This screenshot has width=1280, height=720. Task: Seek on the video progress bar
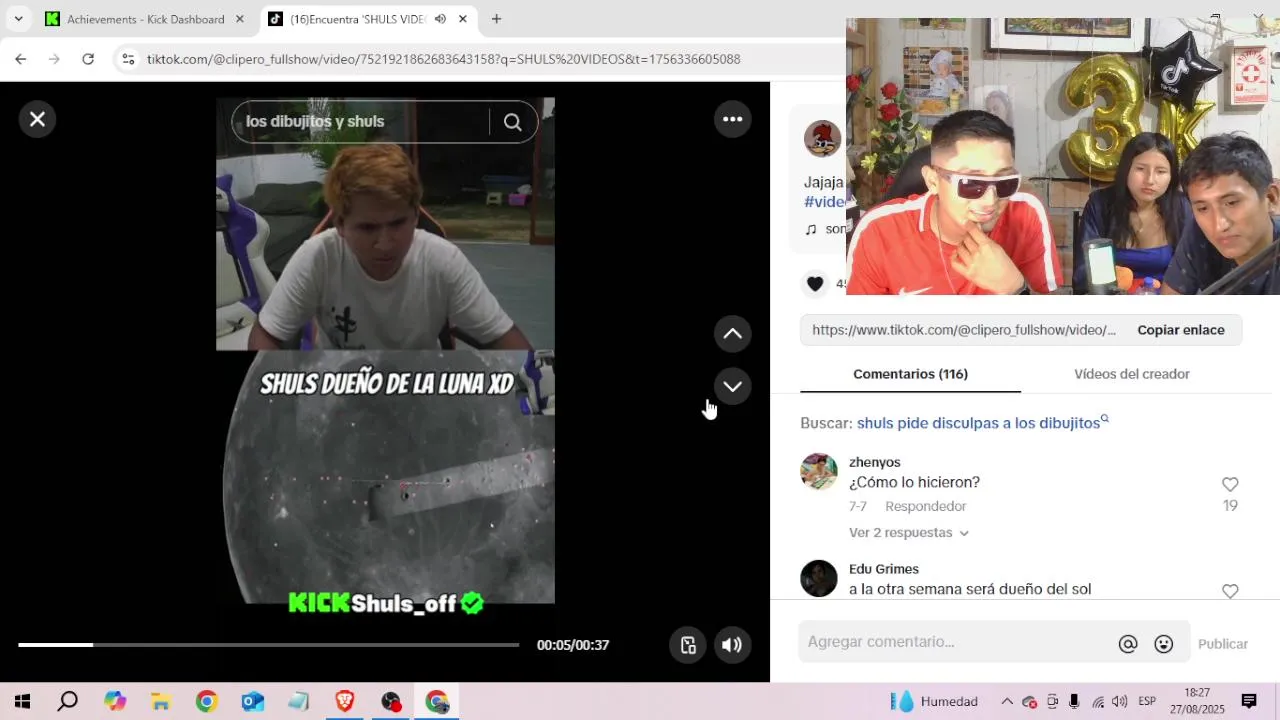pos(268,645)
